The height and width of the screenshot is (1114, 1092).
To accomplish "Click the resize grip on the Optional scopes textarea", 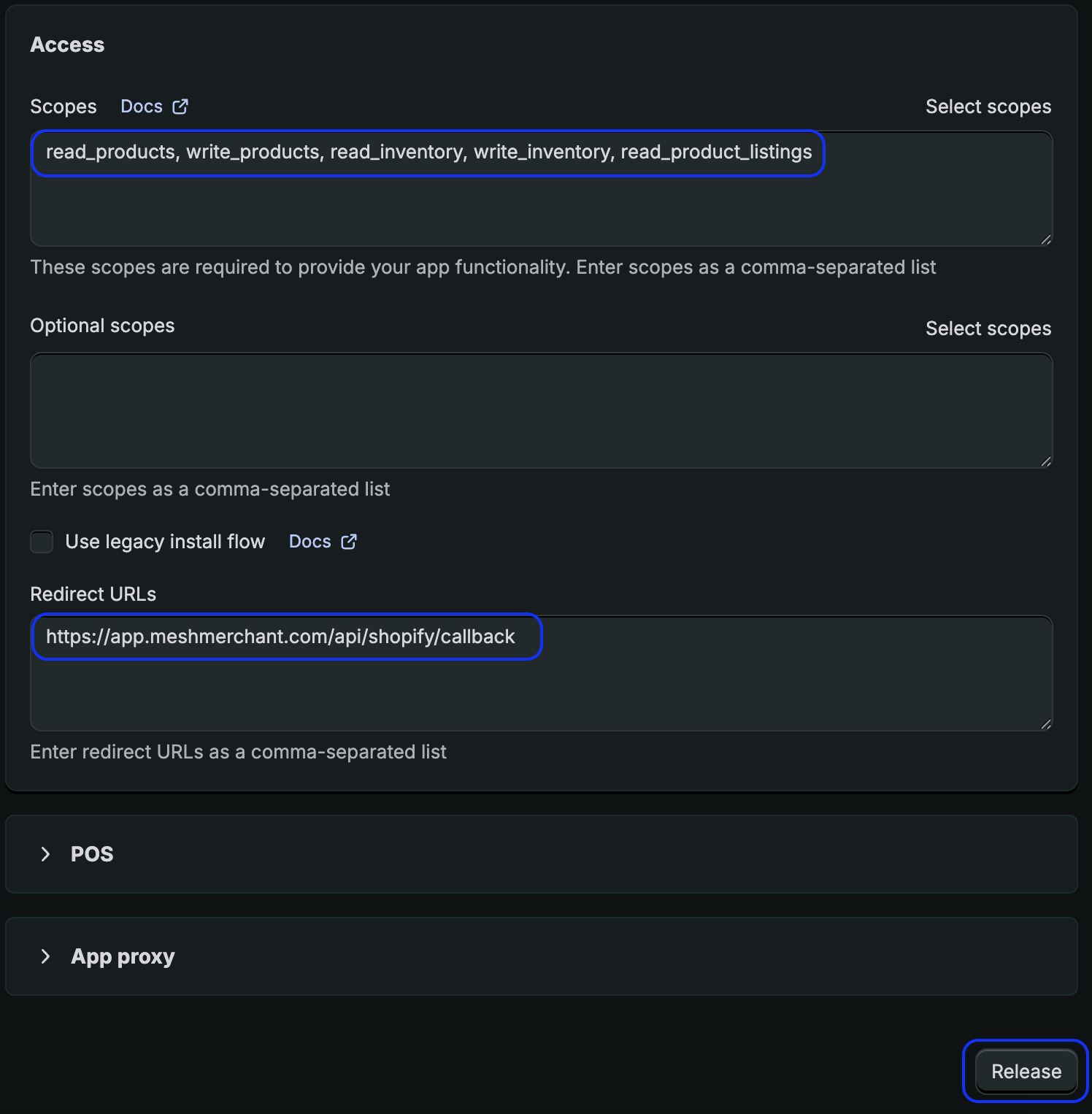I will (x=1047, y=460).
